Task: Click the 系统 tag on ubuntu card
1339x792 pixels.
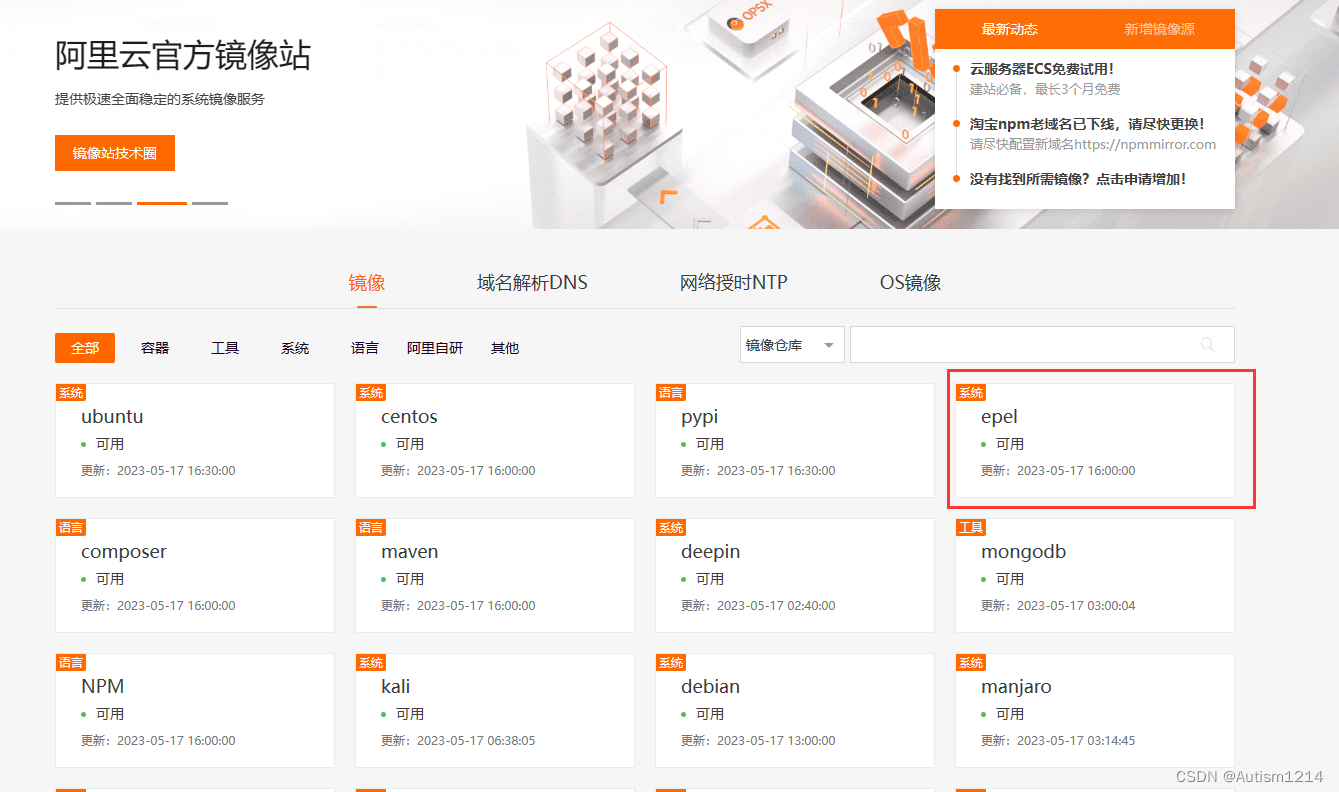Action: coord(71,392)
